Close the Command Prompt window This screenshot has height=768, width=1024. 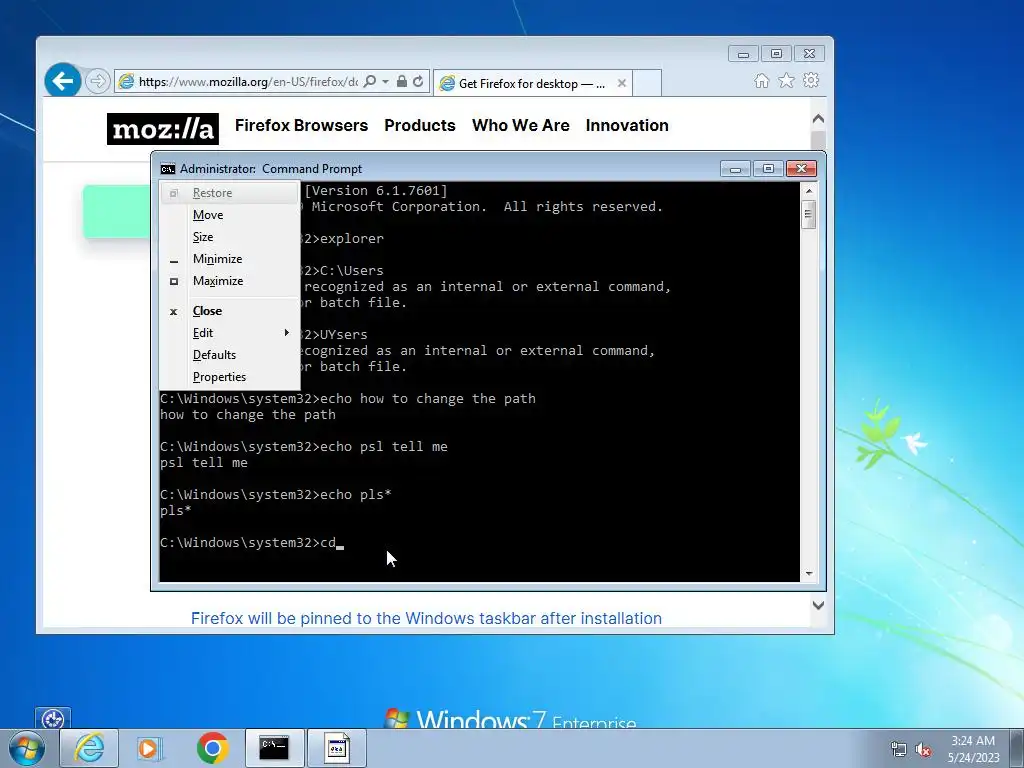(x=801, y=169)
